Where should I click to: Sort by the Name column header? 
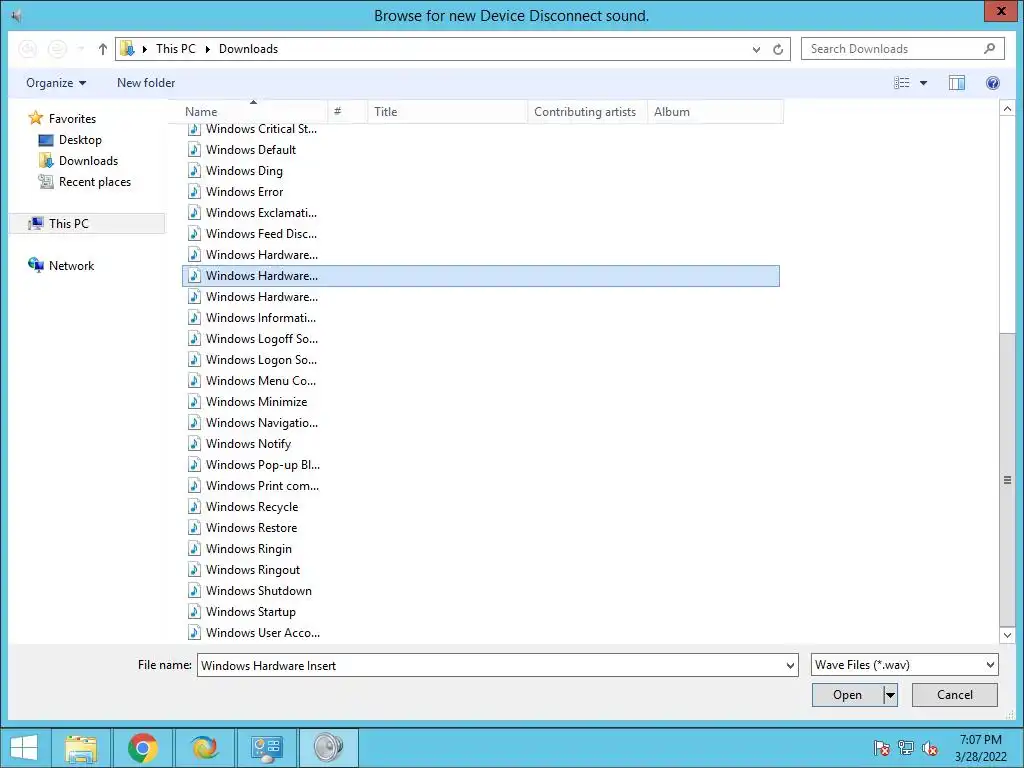pyautogui.click(x=248, y=112)
